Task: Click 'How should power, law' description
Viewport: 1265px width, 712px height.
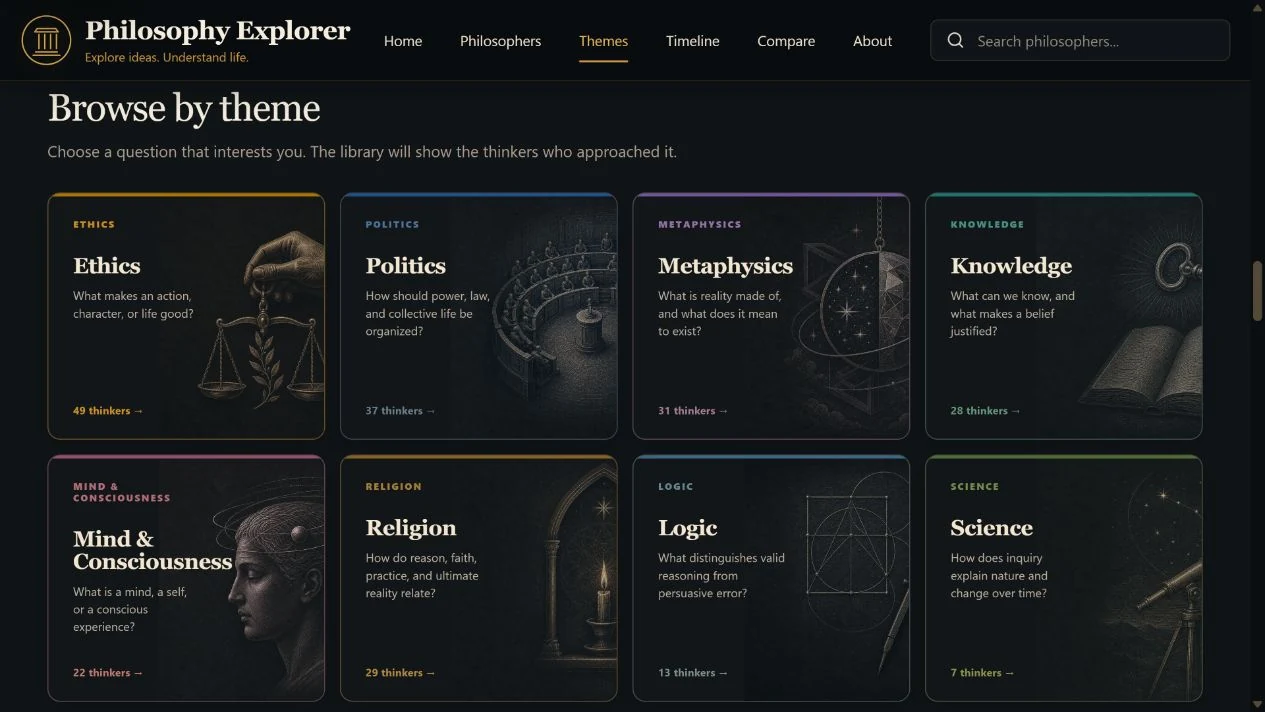Action: pyautogui.click(x=427, y=313)
